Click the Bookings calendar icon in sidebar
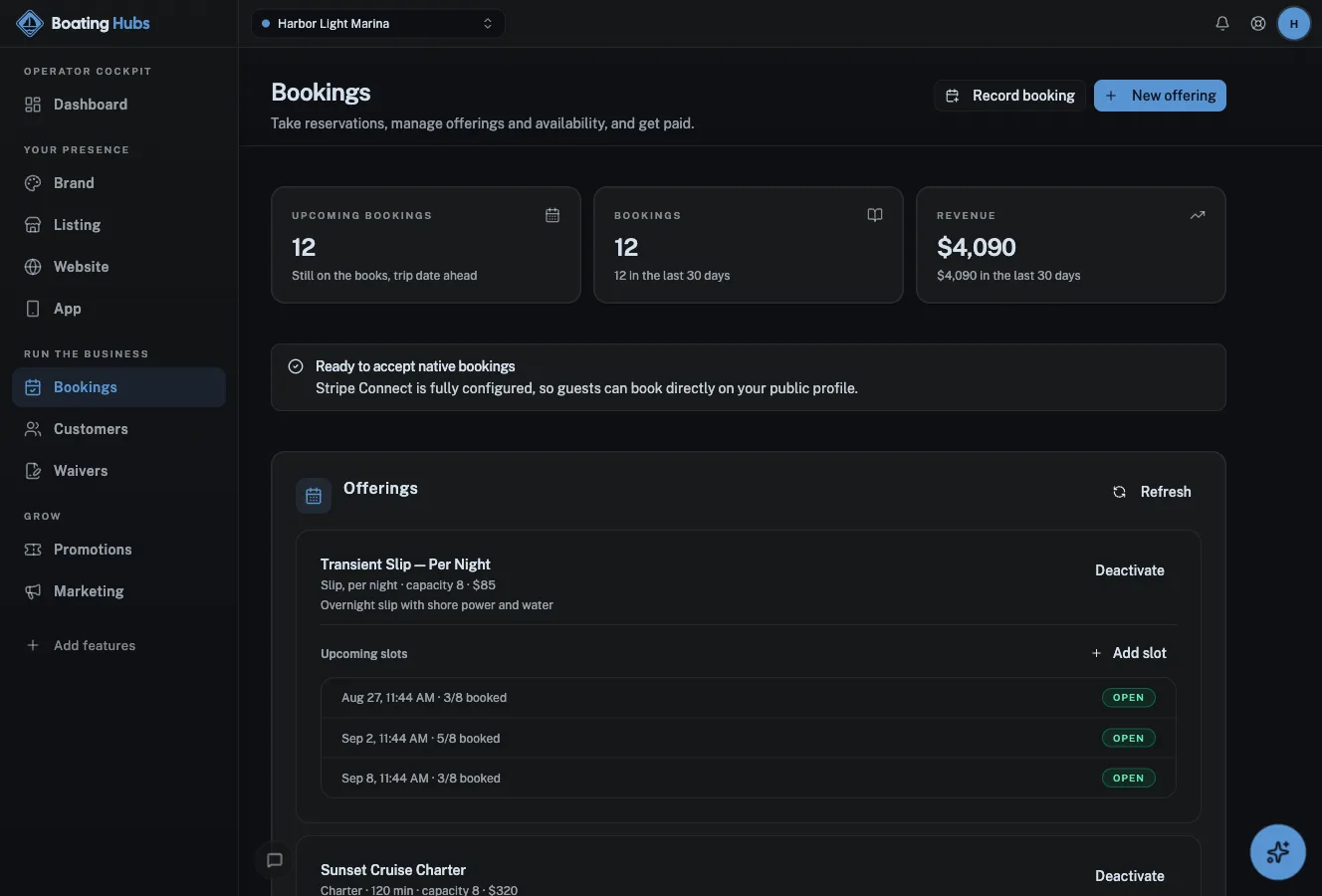1322x896 pixels. click(x=33, y=387)
